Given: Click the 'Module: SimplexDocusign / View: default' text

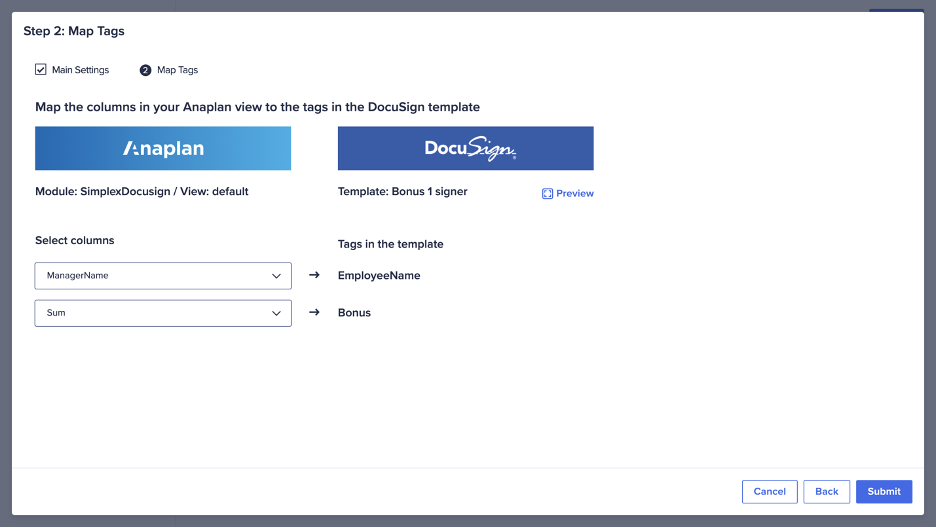Looking at the screenshot, I should click(141, 192).
